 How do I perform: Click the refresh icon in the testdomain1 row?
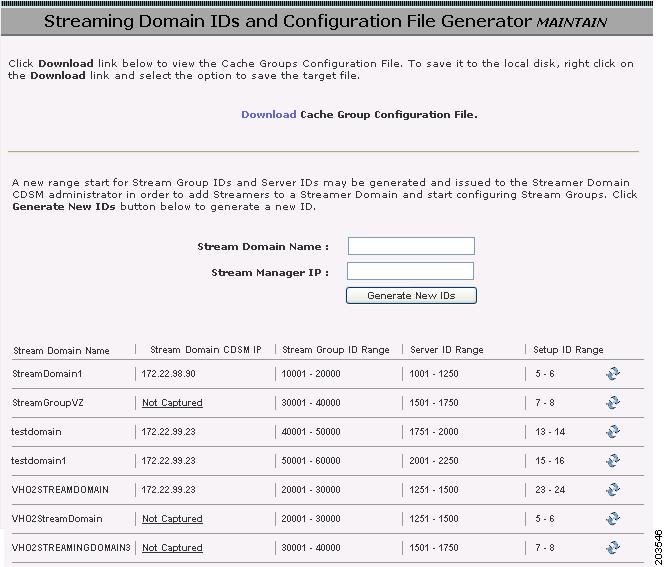click(613, 461)
